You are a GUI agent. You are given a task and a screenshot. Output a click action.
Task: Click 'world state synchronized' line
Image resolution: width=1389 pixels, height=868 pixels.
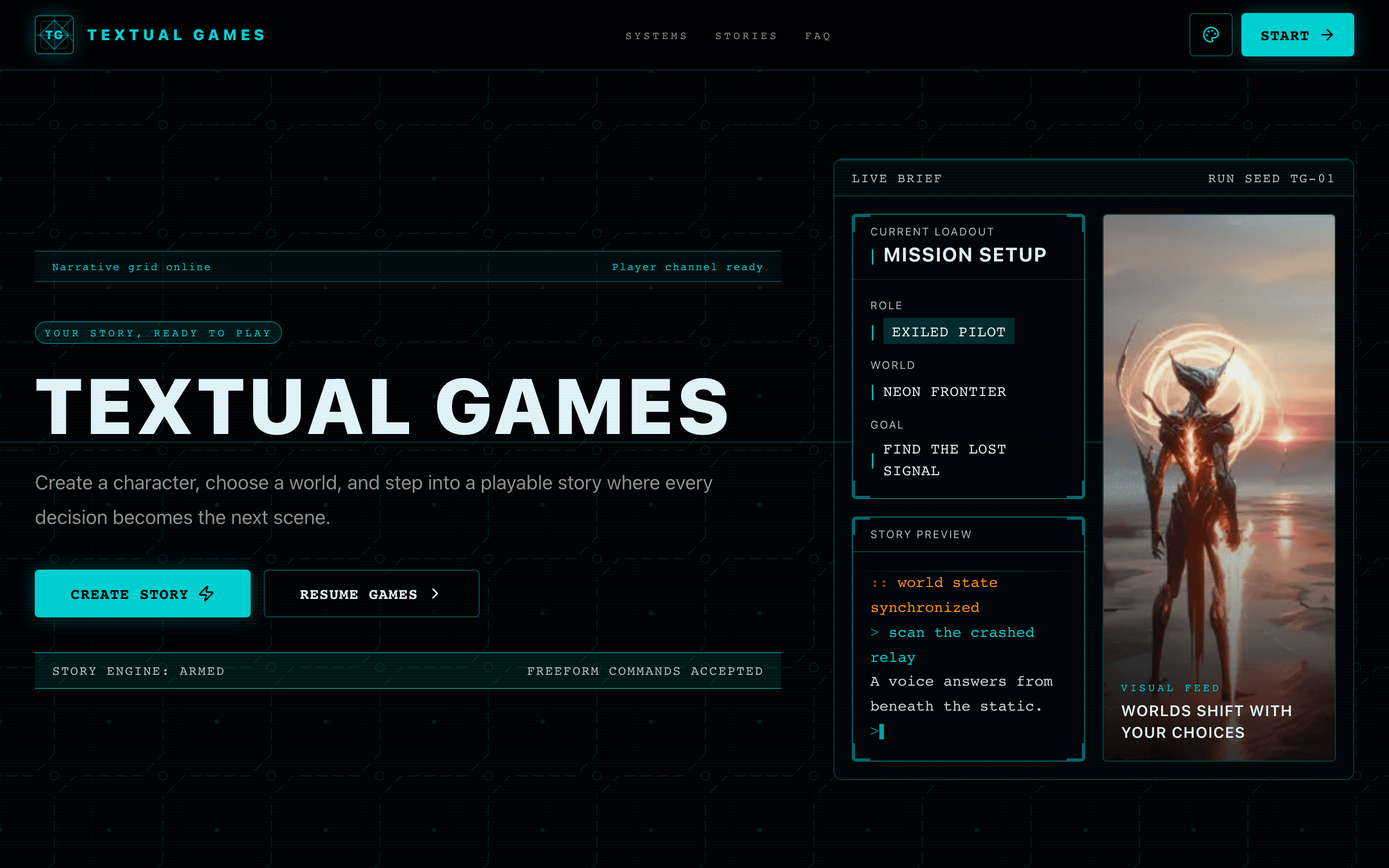coord(934,595)
